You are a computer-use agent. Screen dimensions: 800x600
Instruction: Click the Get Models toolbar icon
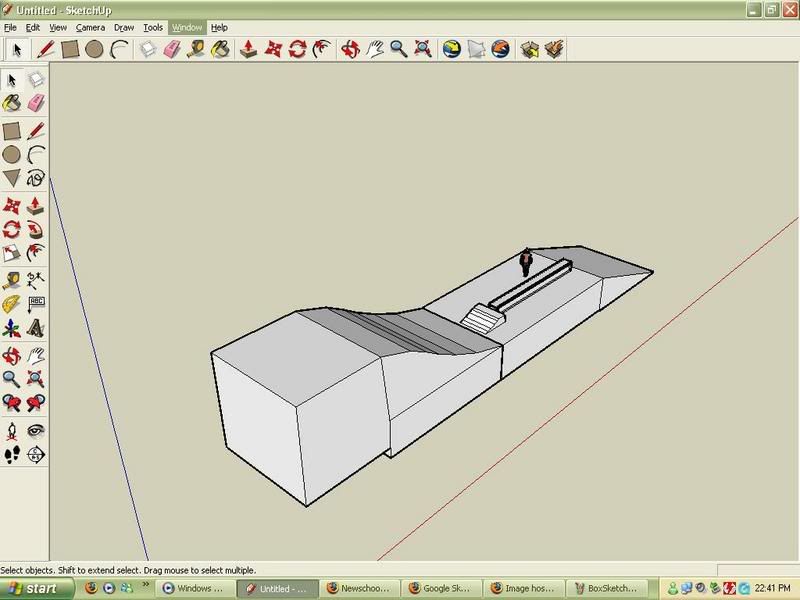529,48
